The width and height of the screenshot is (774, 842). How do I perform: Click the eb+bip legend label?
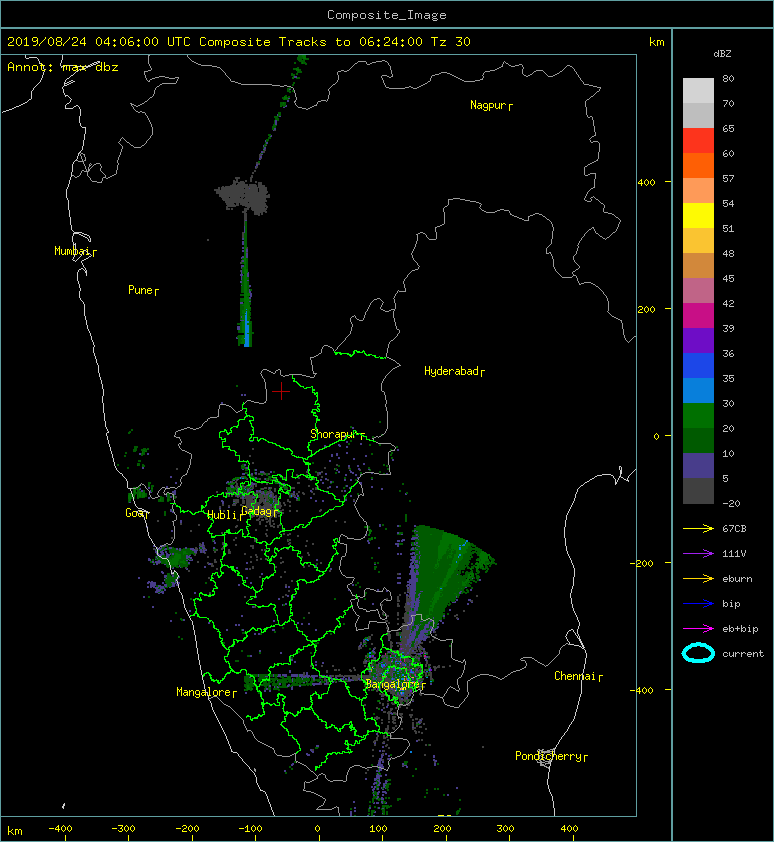click(x=740, y=629)
